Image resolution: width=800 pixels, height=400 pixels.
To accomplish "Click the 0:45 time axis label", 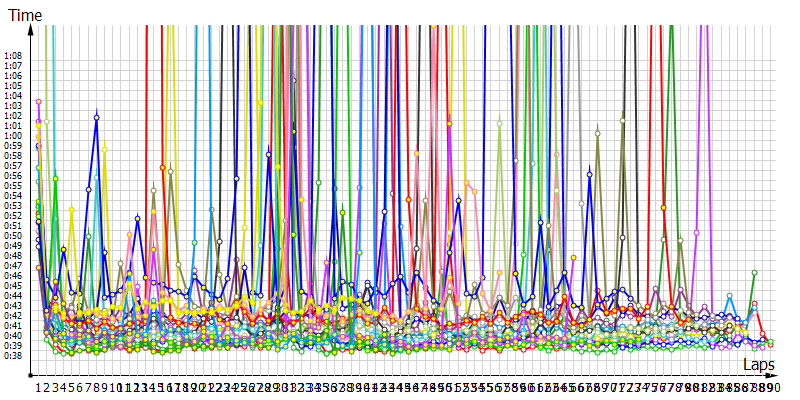I will 13,286.
